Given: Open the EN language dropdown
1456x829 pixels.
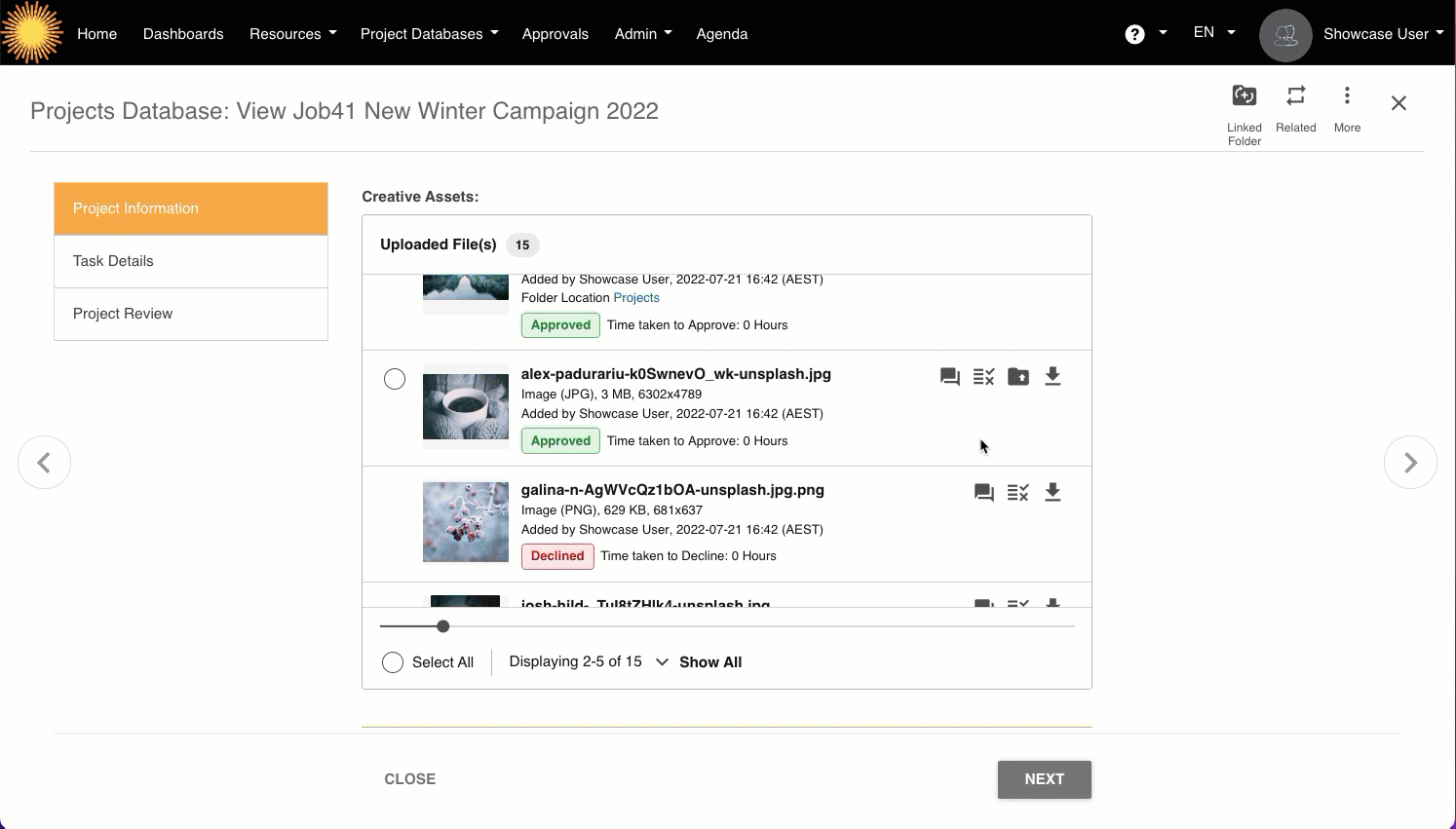Looking at the screenshot, I should [x=1213, y=33].
